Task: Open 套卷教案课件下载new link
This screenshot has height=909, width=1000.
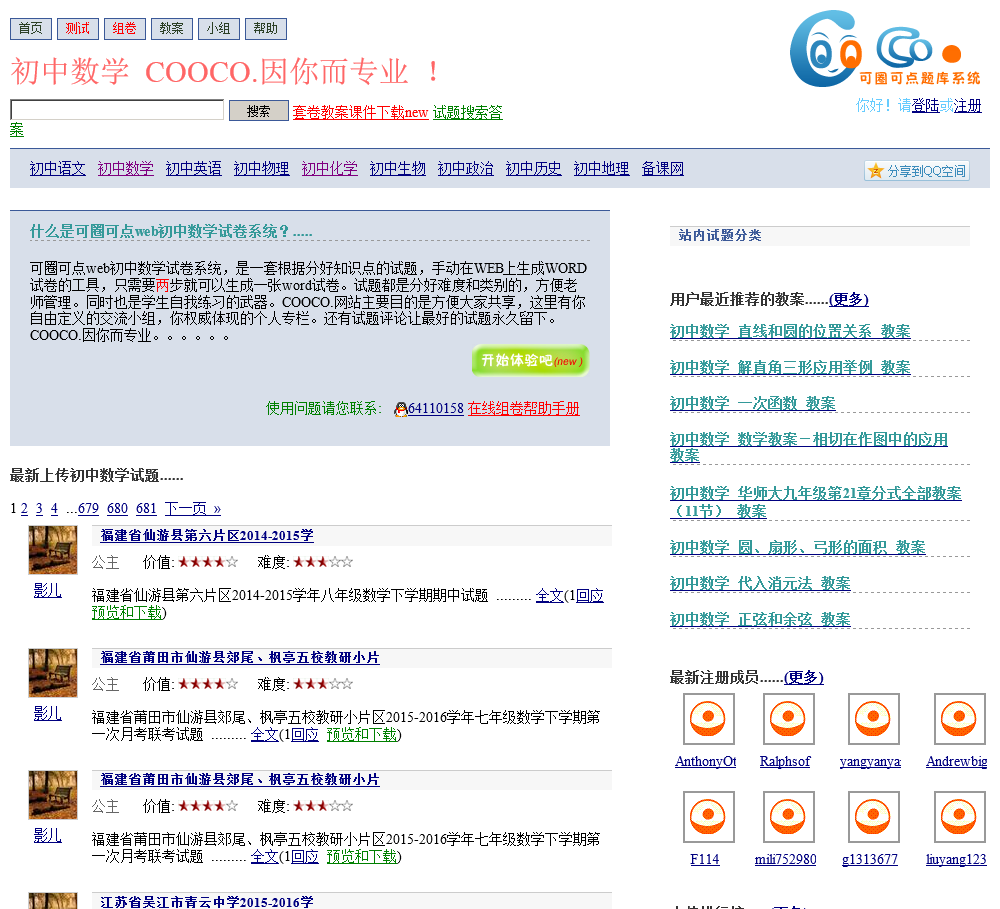Action: (360, 112)
